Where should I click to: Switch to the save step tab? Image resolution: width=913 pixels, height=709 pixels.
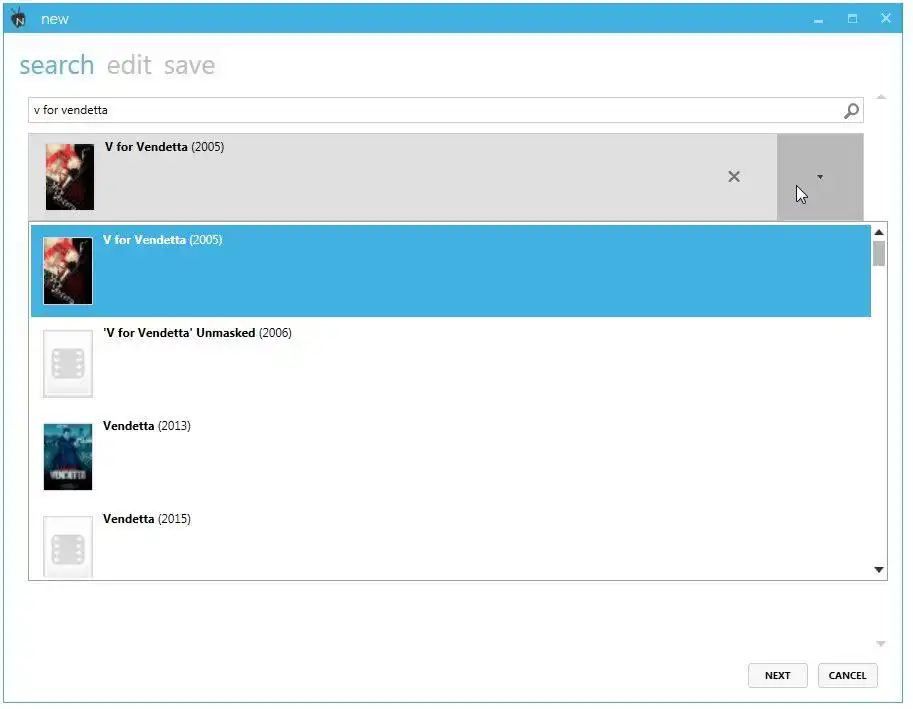[x=189, y=65]
